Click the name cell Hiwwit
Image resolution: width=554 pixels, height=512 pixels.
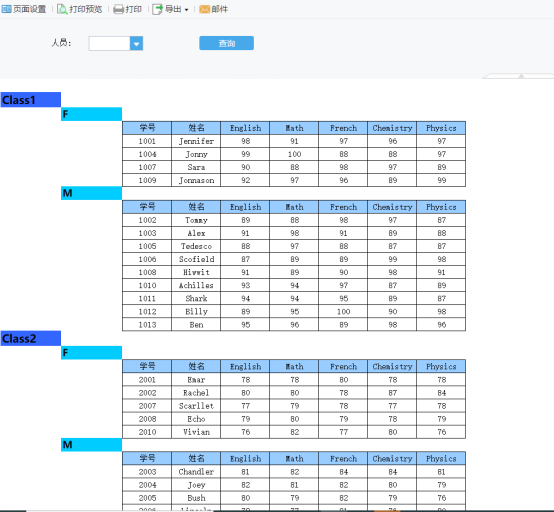[x=196, y=272]
